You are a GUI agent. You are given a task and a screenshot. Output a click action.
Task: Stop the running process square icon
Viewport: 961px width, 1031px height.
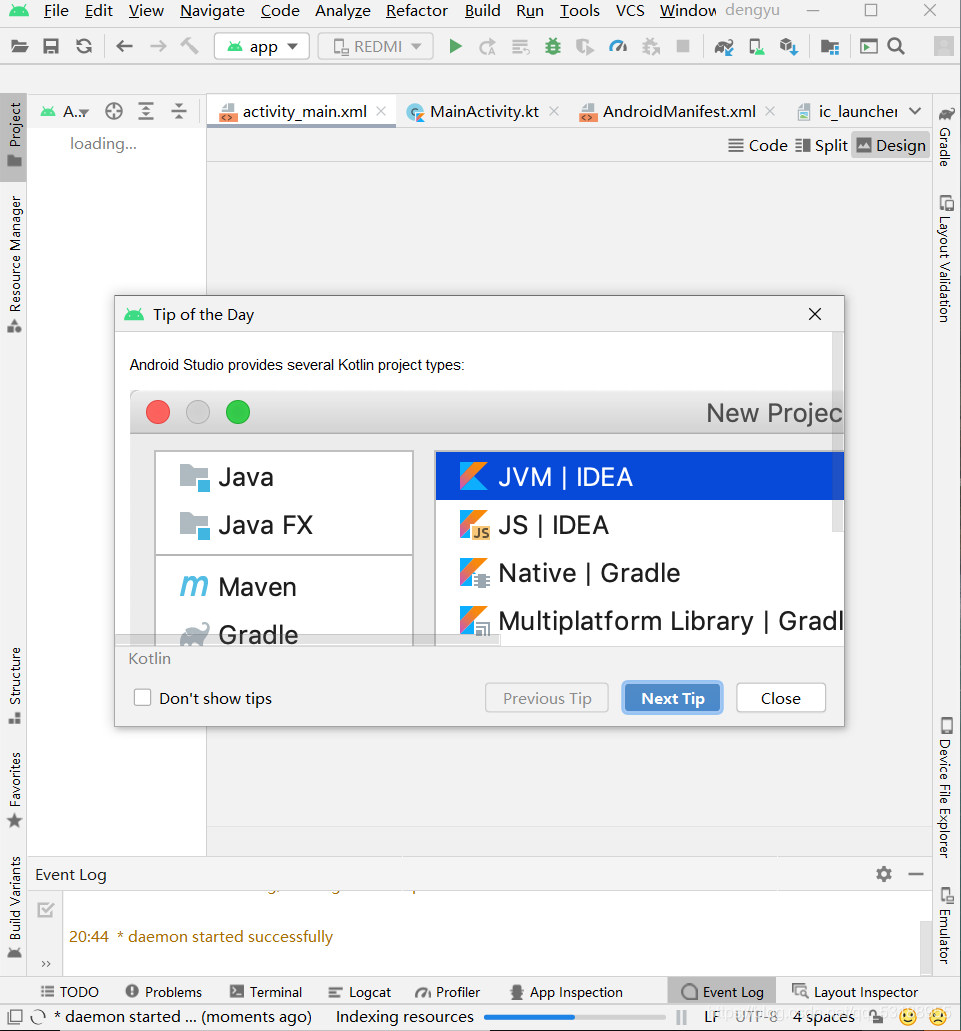click(683, 46)
